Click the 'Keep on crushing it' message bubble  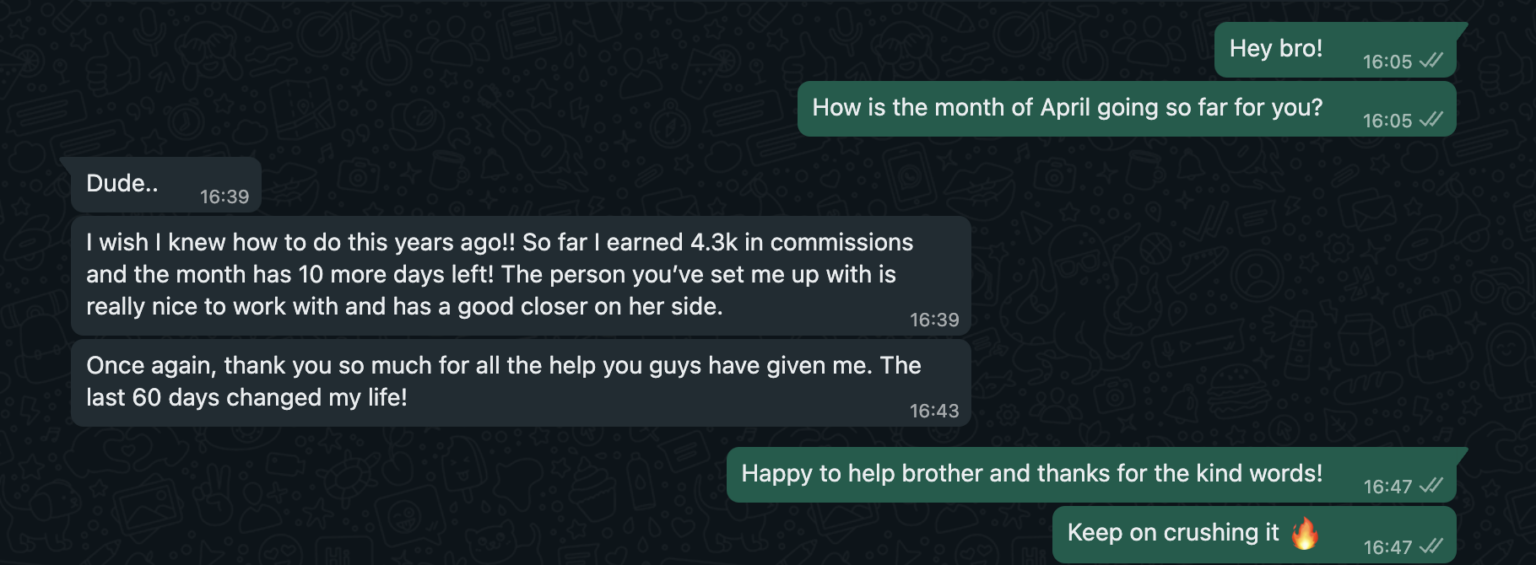pyautogui.click(x=1254, y=534)
